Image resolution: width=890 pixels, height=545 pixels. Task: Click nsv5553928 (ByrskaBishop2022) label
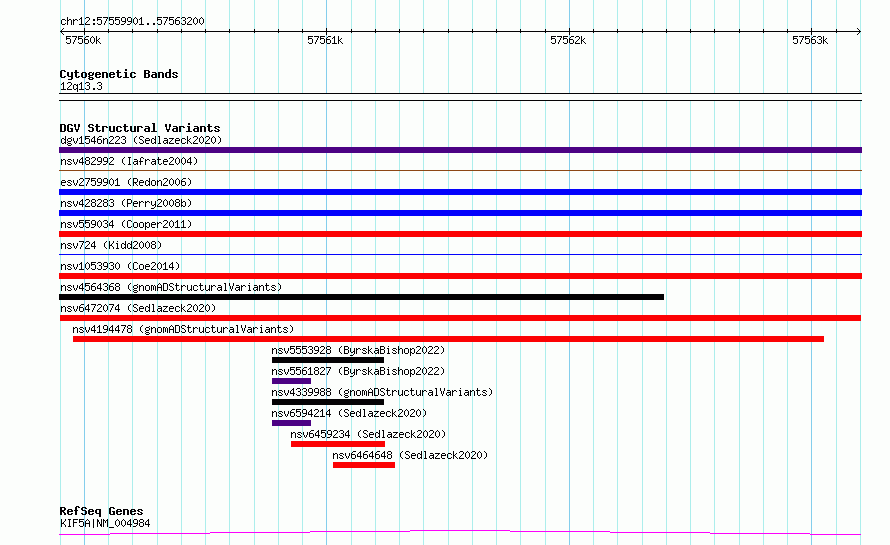click(358, 350)
